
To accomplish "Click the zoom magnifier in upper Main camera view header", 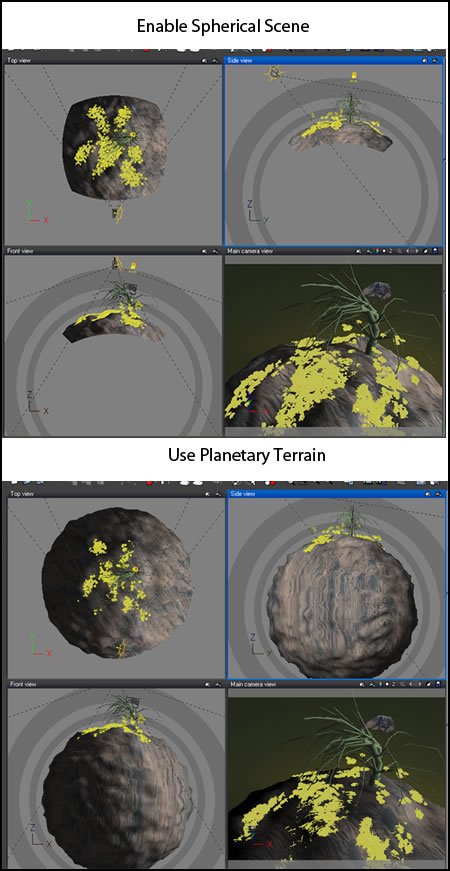I will [399, 251].
